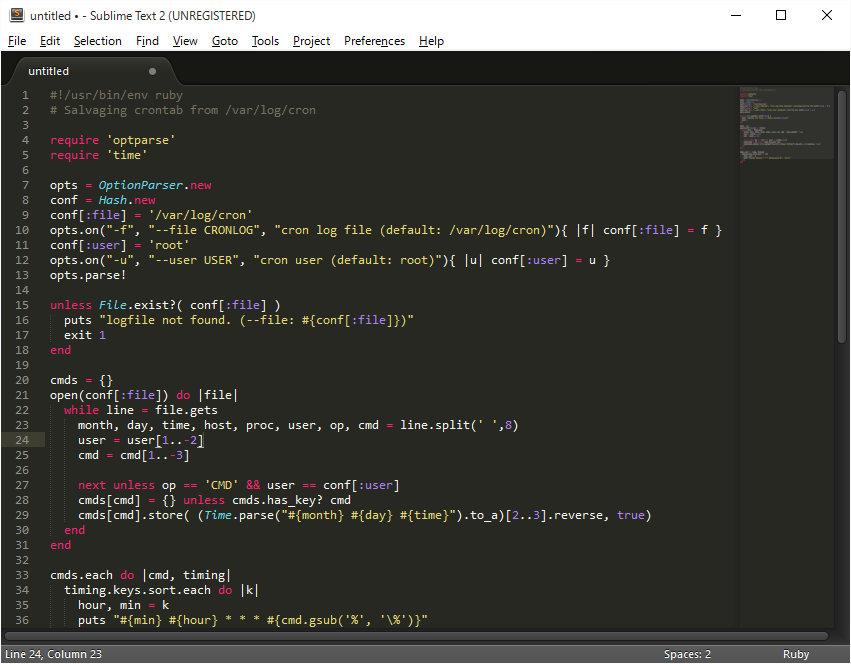Image resolution: width=851 pixels, height=664 pixels.
Task: Place cursor on the 'opts.parse!' line
Action: pos(87,275)
